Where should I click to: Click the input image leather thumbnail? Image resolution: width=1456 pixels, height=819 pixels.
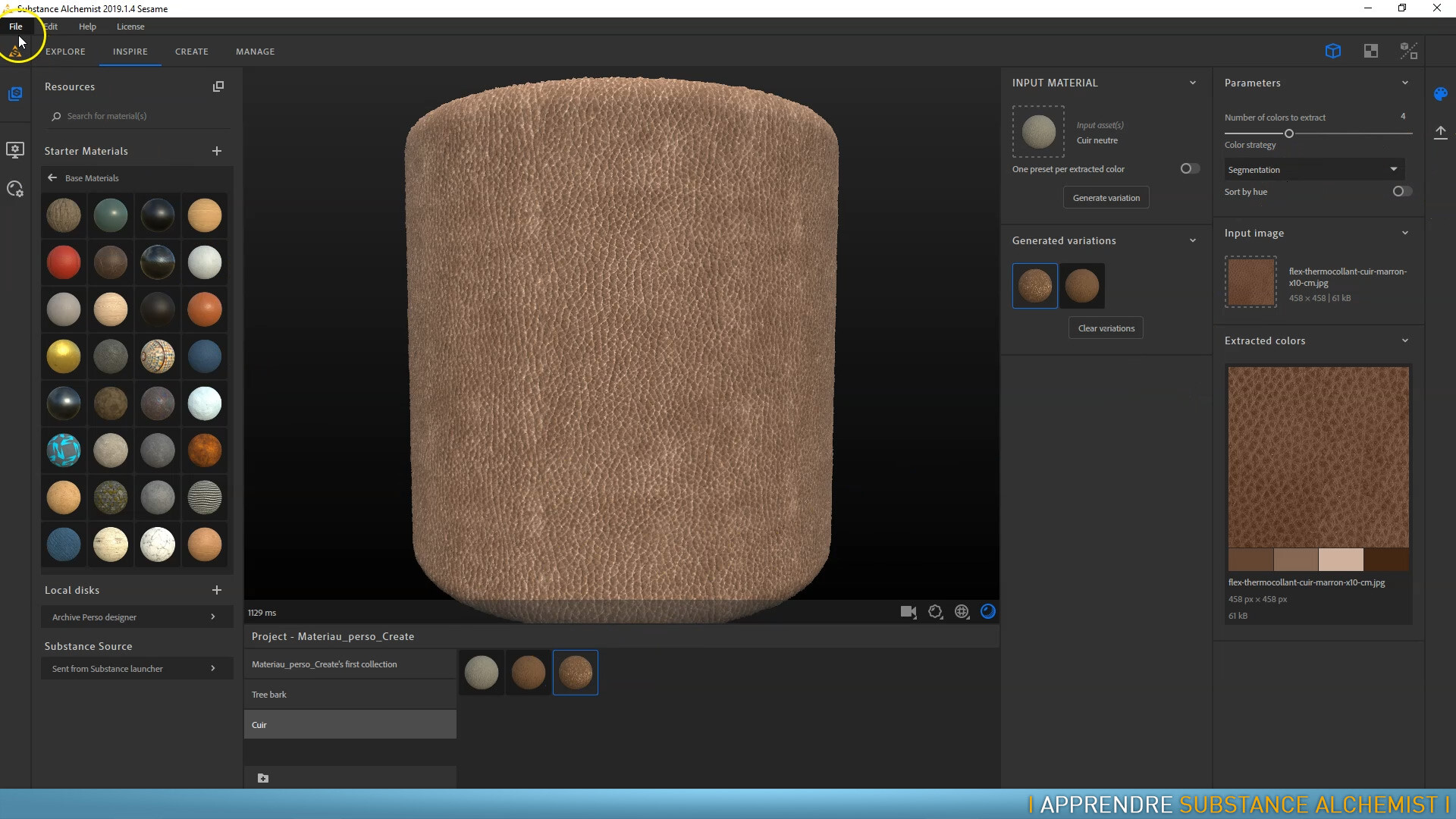(1250, 281)
